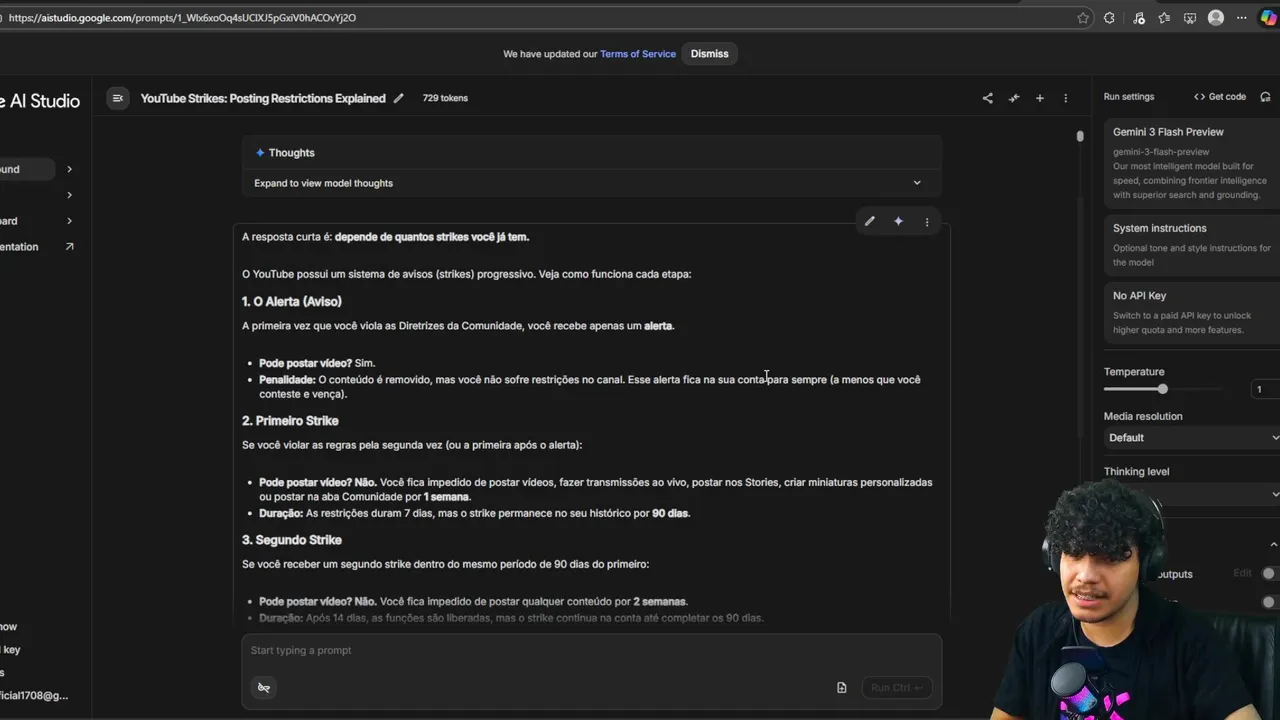The image size is (1280, 720).
Task: Open the browser profile avatar
Action: point(1216,17)
